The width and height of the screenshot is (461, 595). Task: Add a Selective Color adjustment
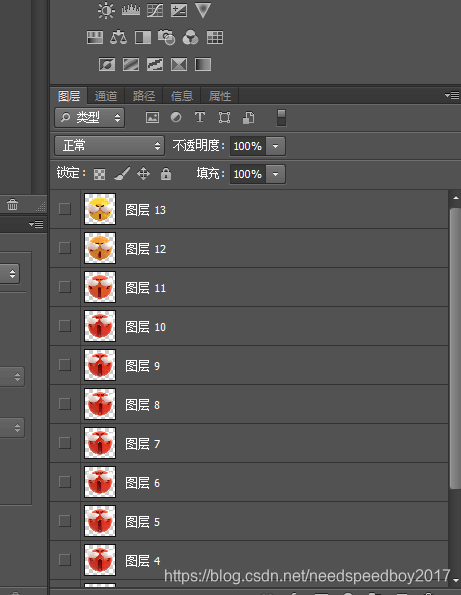179,65
